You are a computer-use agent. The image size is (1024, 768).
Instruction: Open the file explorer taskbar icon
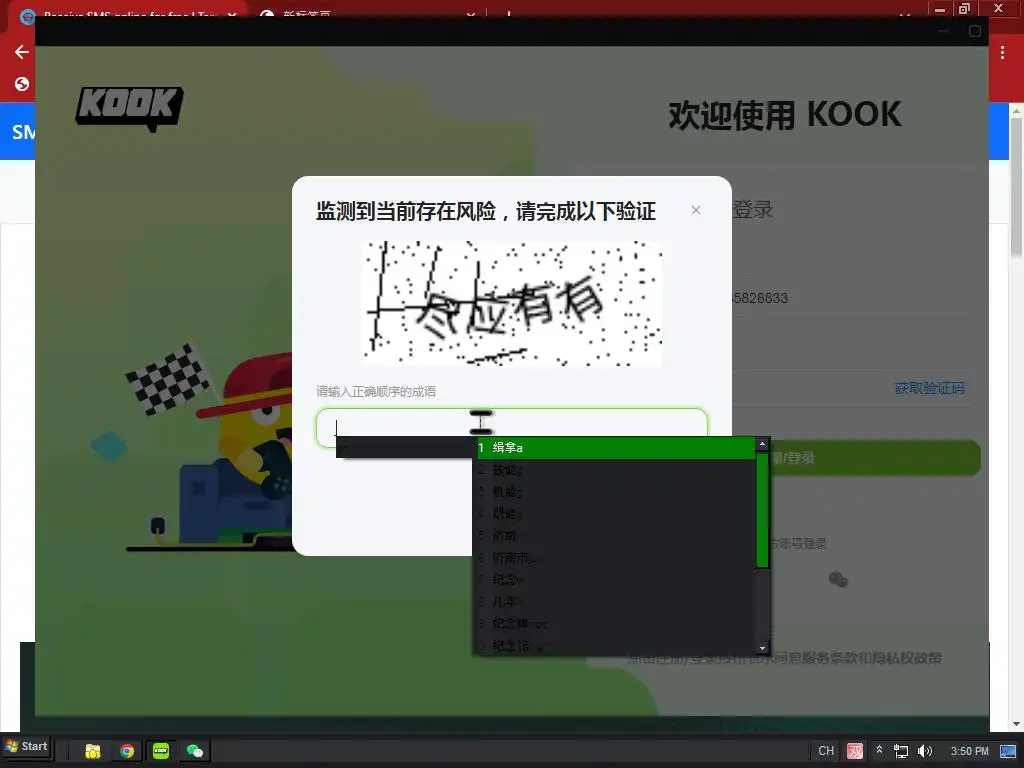pos(92,751)
